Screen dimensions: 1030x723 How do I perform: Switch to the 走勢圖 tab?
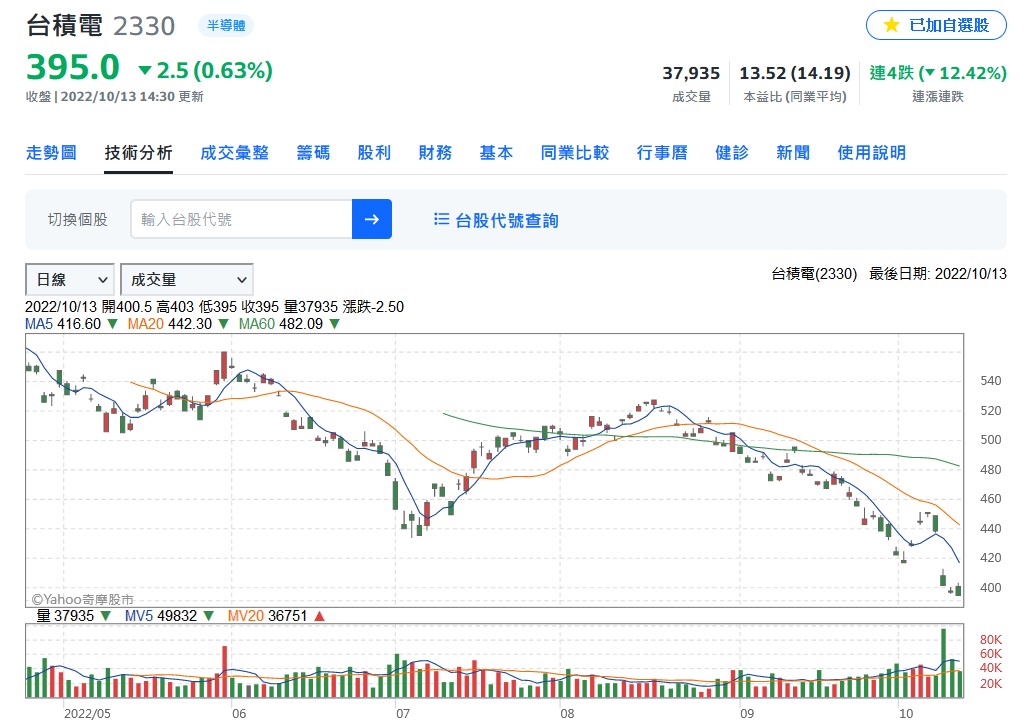click(x=51, y=153)
